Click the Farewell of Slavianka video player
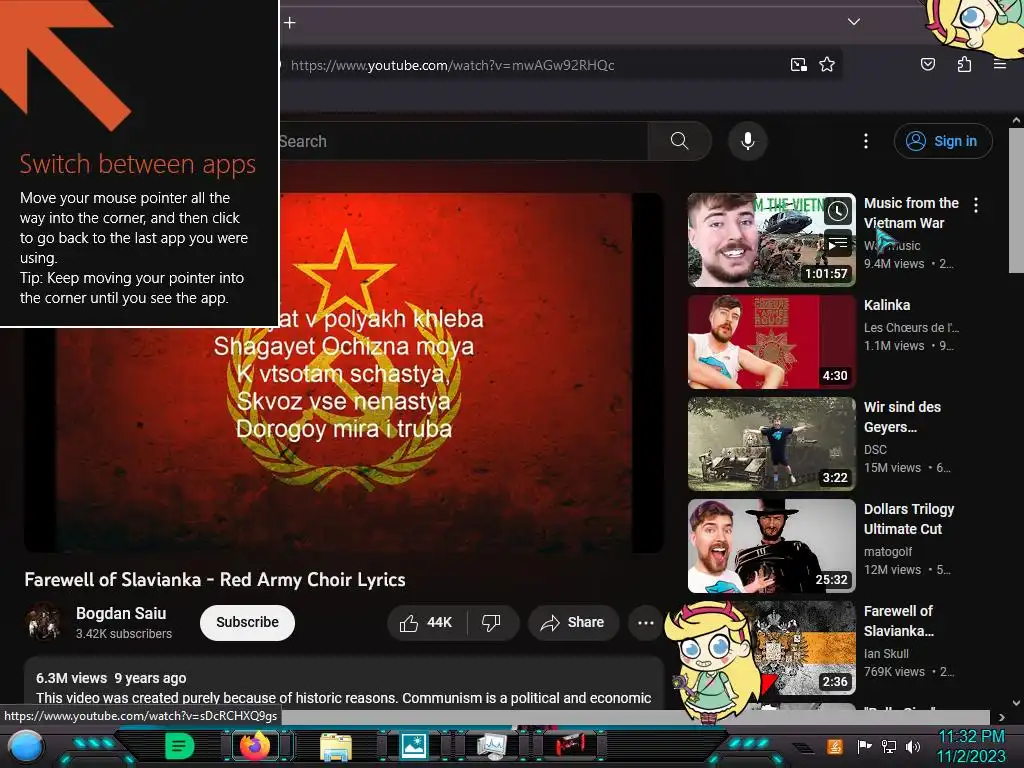The height and width of the screenshot is (768, 1024). (x=344, y=374)
